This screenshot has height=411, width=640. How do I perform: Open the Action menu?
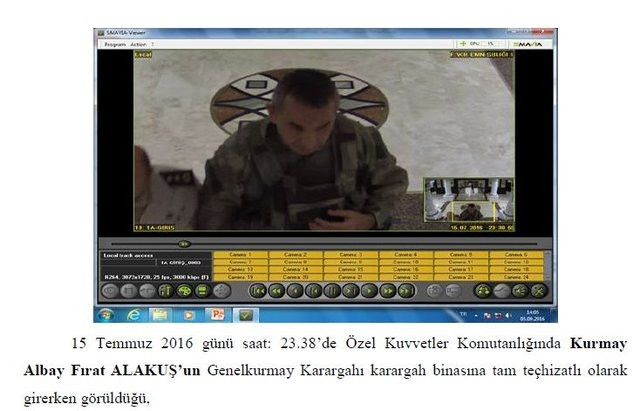coord(137,44)
